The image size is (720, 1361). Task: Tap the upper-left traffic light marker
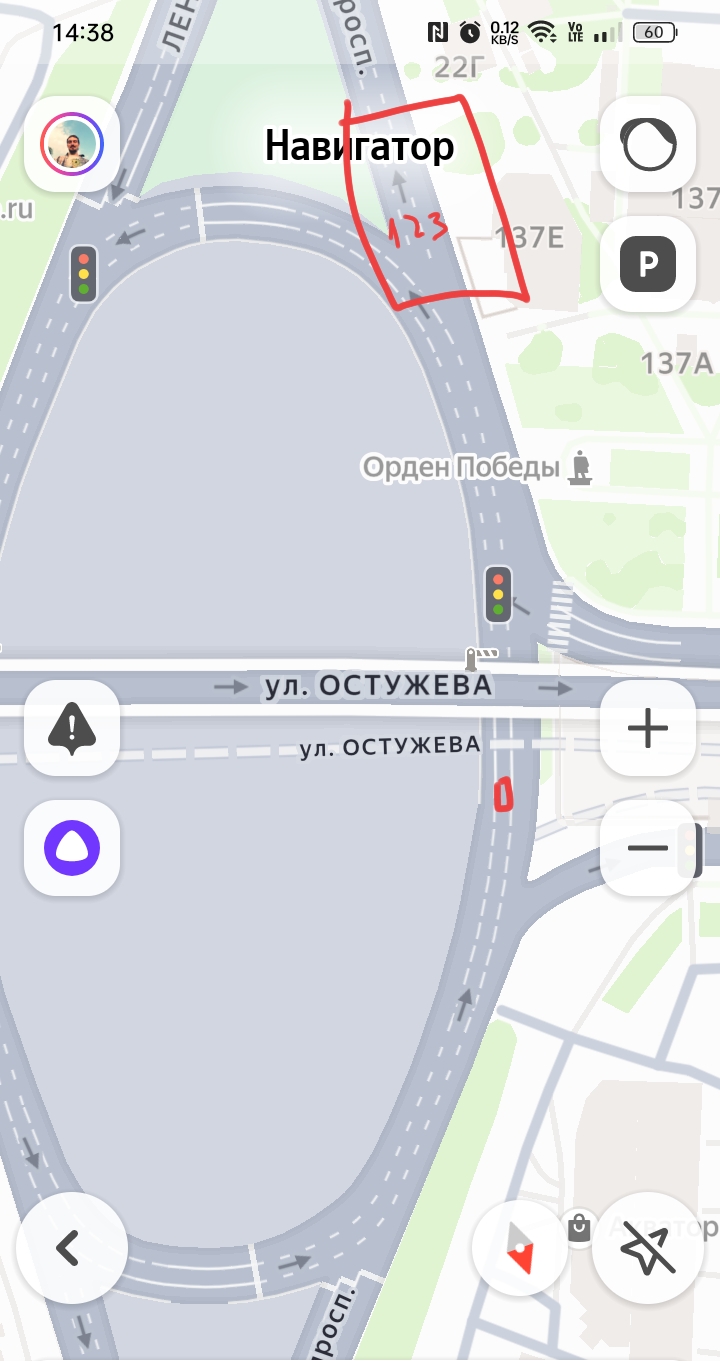[83, 273]
